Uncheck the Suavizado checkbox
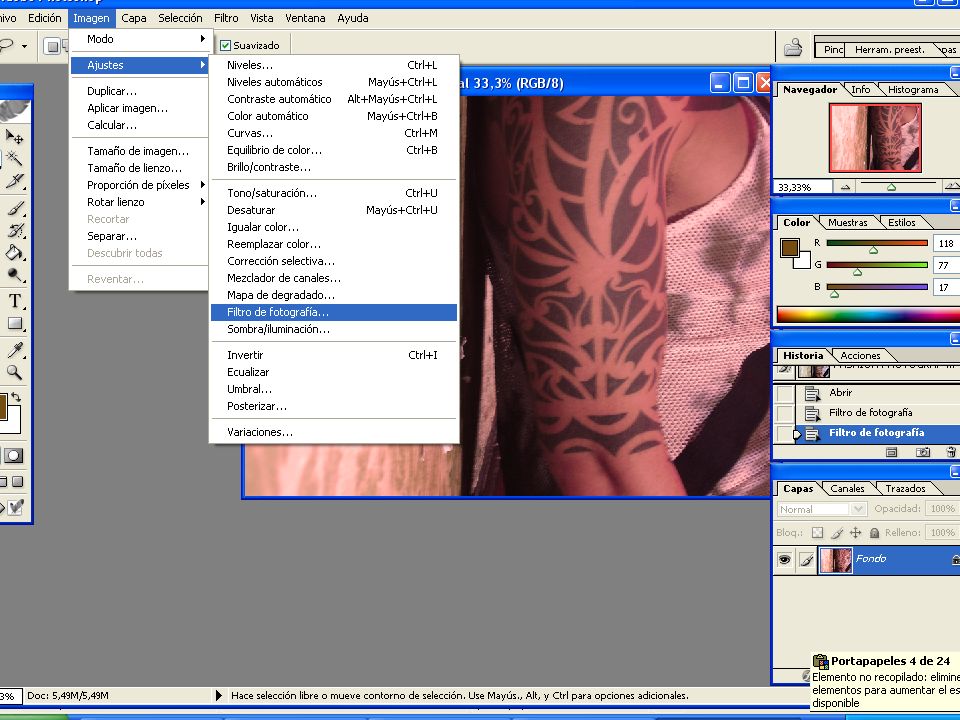This screenshot has width=960, height=720. click(x=225, y=45)
